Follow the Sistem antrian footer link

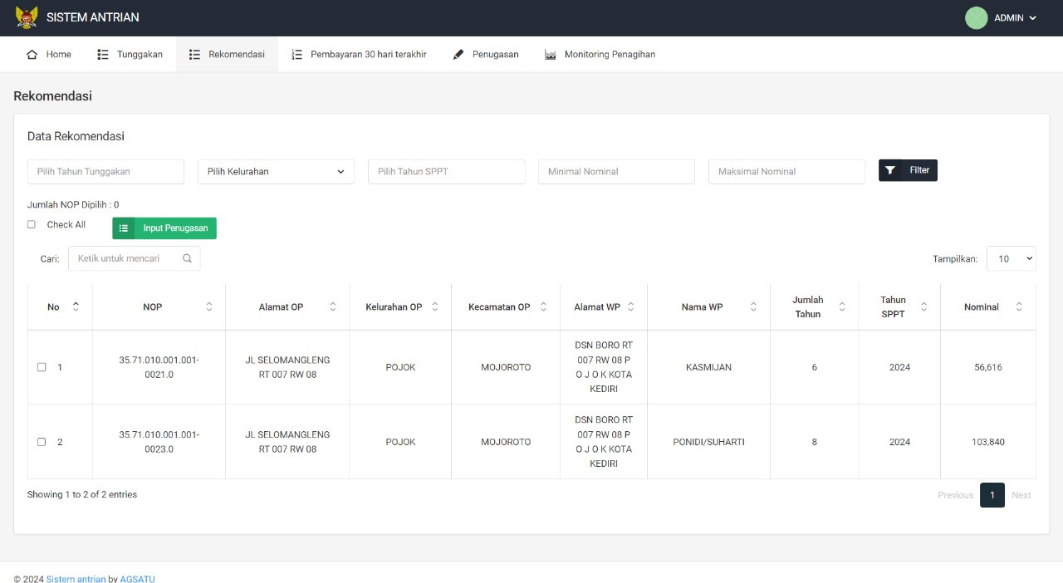76,579
